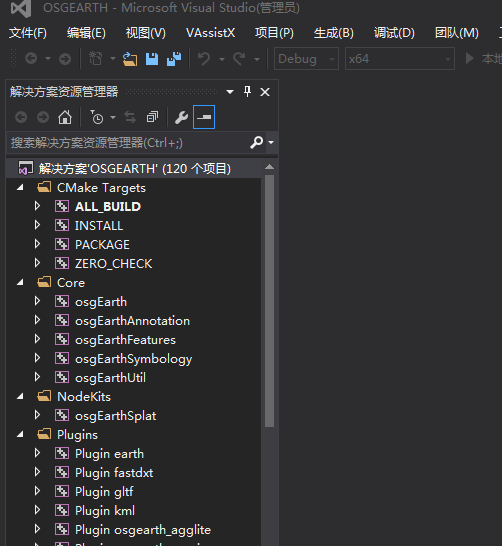Click the open file folder icon

(x=130, y=59)
